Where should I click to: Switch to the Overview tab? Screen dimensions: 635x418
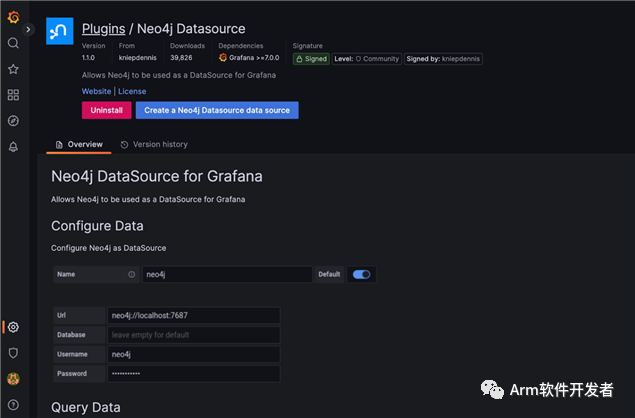click(79, 145)
